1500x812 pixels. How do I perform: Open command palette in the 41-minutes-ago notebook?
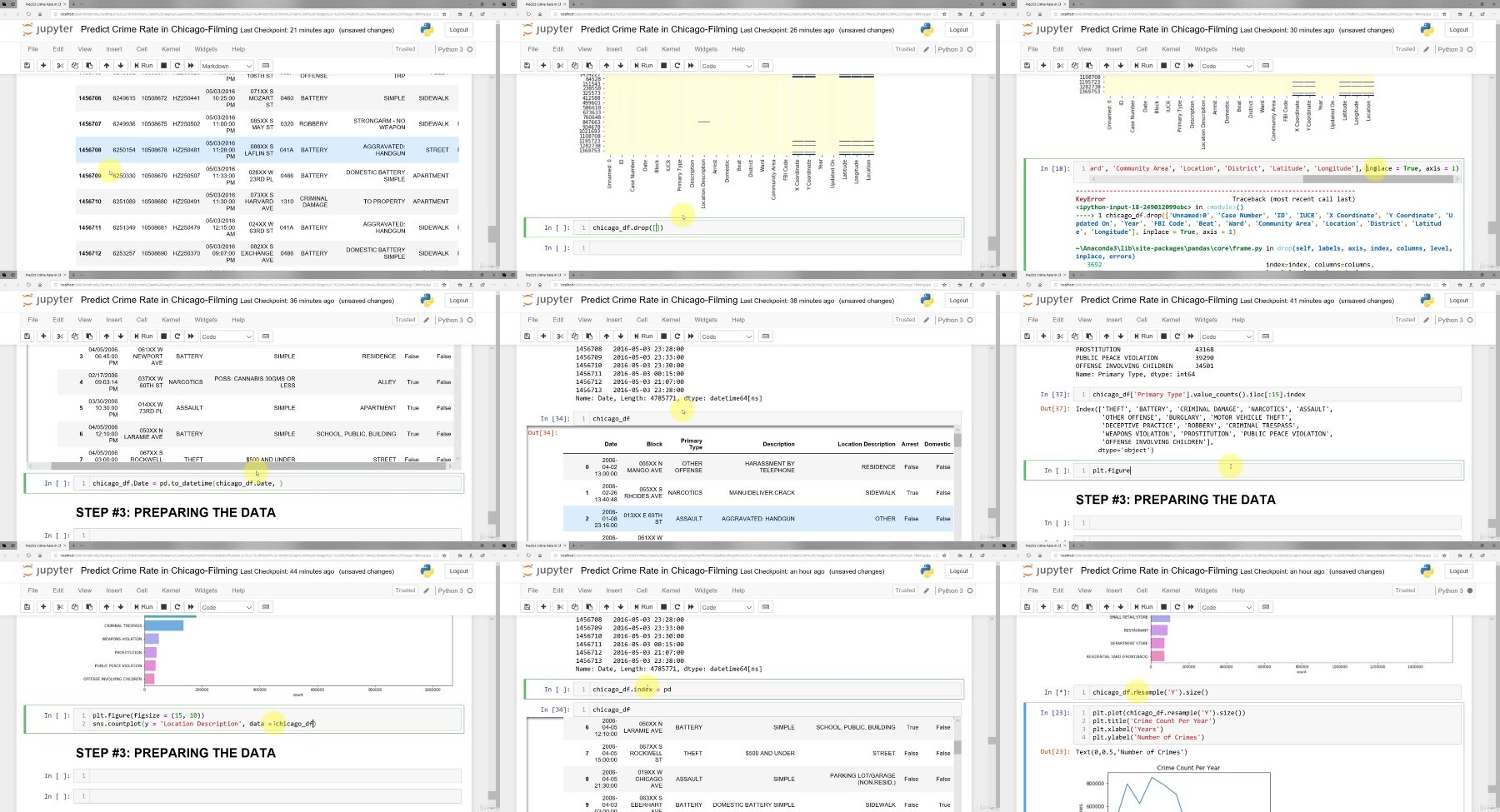(x=1266, y=336)
